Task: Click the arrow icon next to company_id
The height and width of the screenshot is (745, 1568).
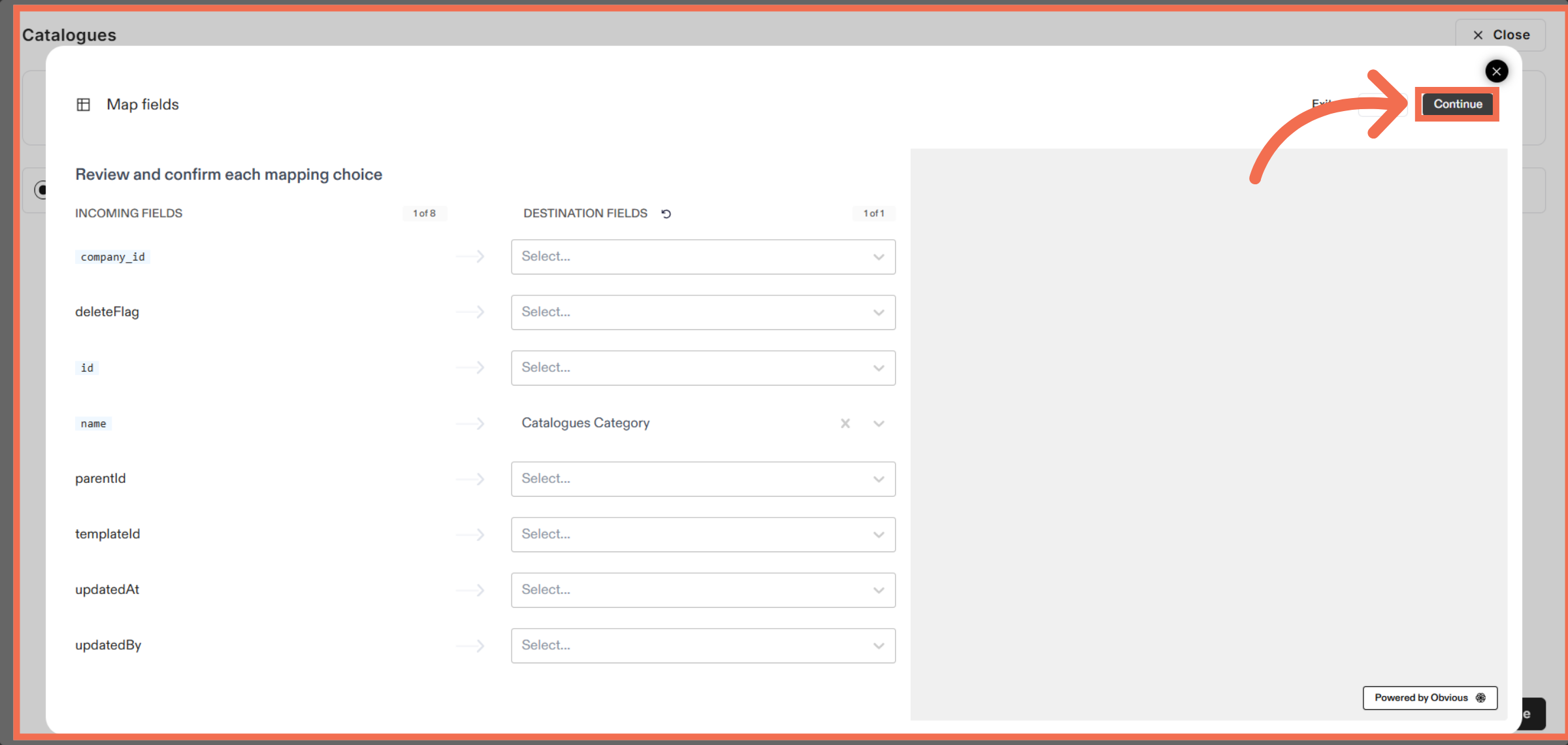Action: (470, 256)
